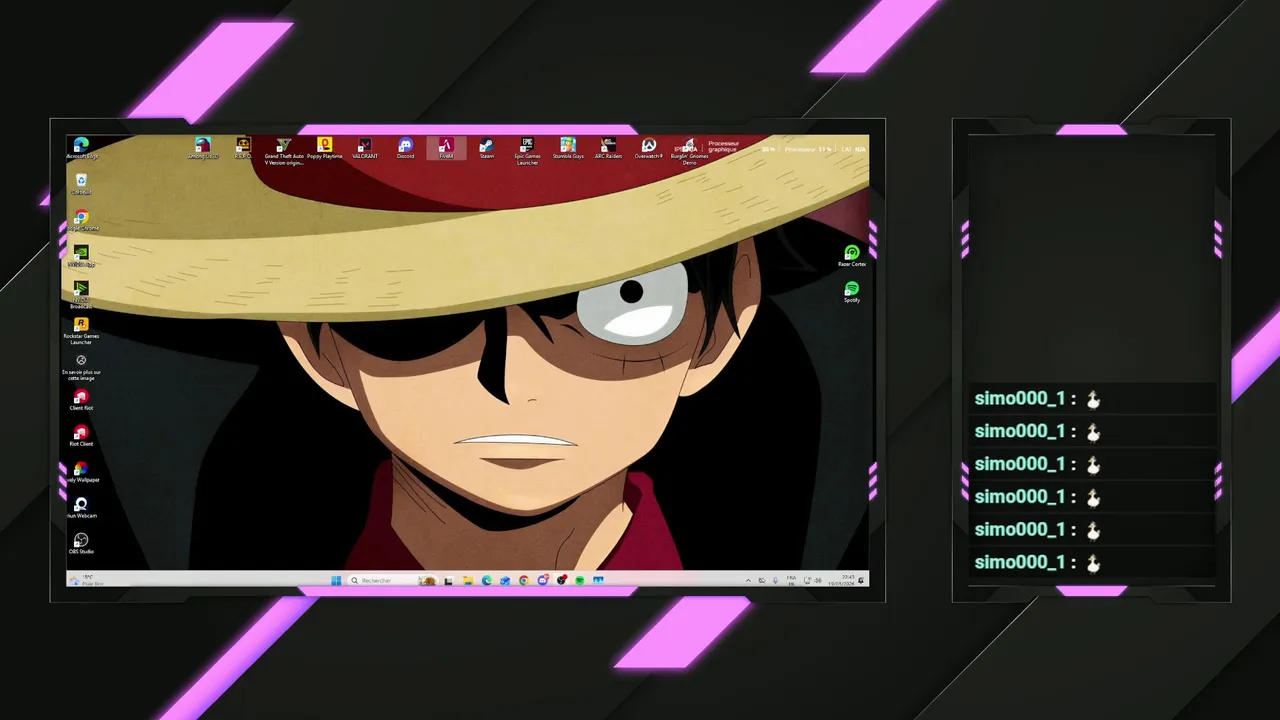Open the Steam desktop shortcut

[487, 148]
